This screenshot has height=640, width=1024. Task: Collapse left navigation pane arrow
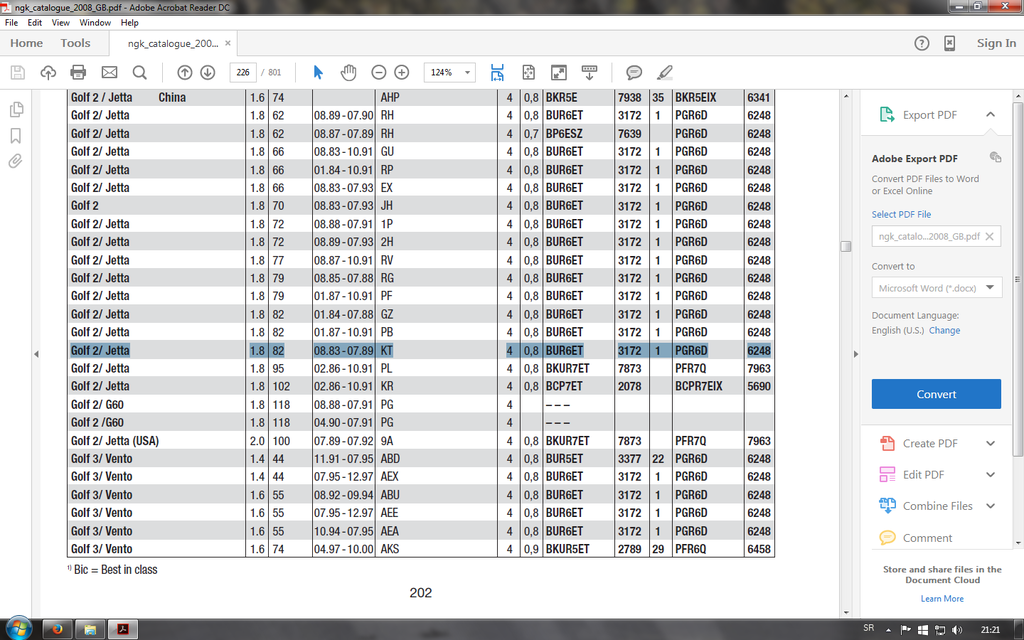[x=37, y=354]
